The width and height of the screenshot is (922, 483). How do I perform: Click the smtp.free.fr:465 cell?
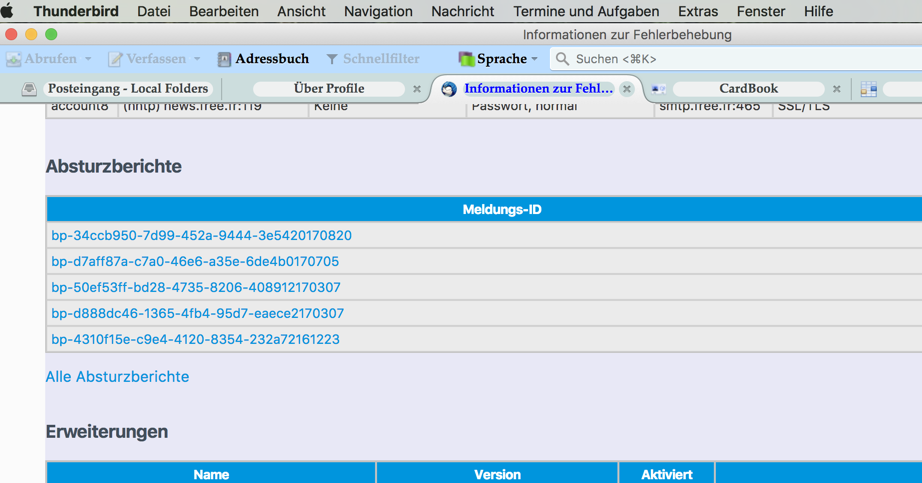coord(713,109)
